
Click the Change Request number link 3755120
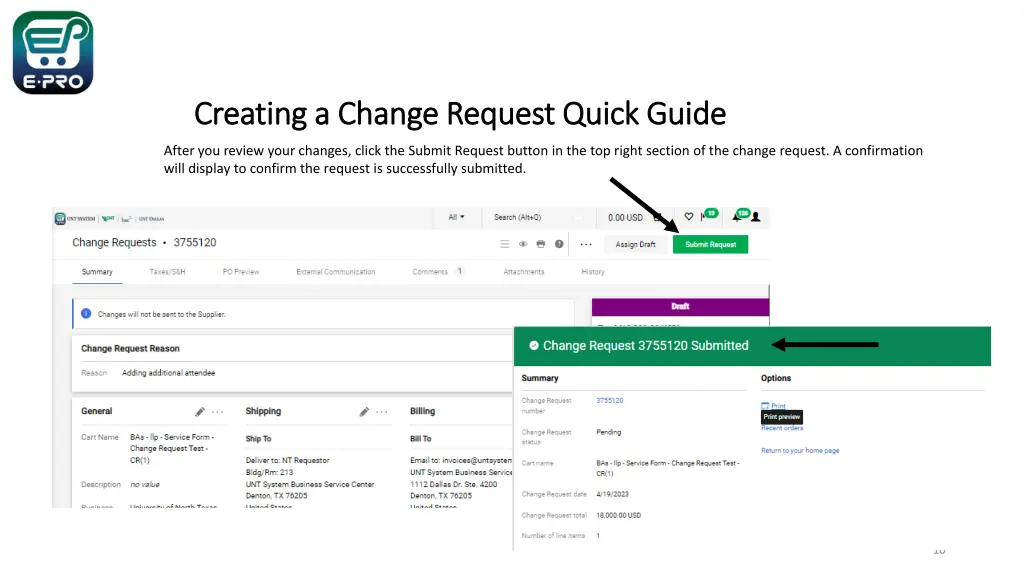[609, 400]
